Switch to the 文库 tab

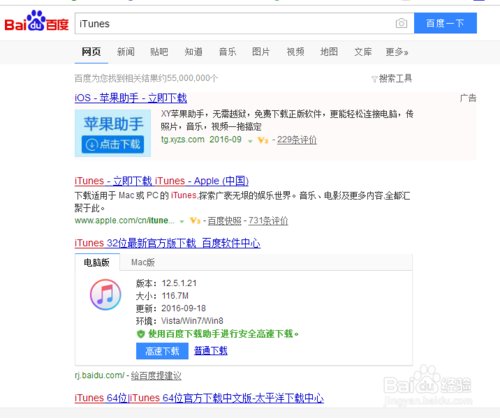coord(363,52)
